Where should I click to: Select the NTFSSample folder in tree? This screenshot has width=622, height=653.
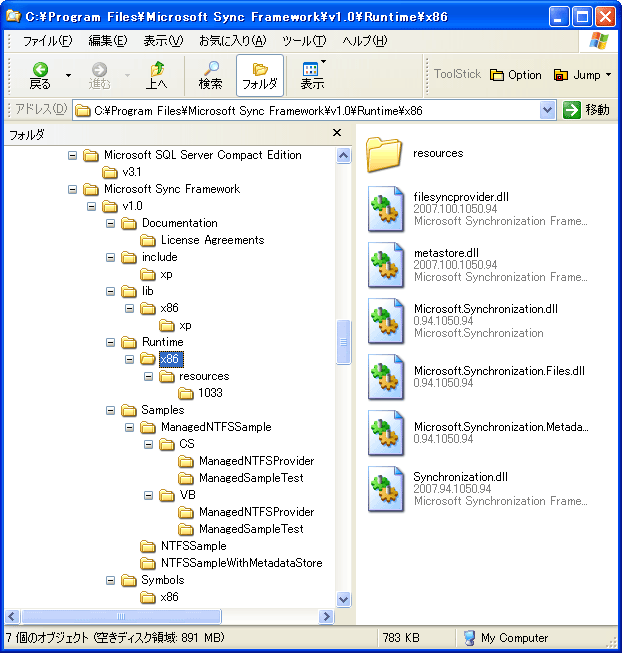point(194,546)
